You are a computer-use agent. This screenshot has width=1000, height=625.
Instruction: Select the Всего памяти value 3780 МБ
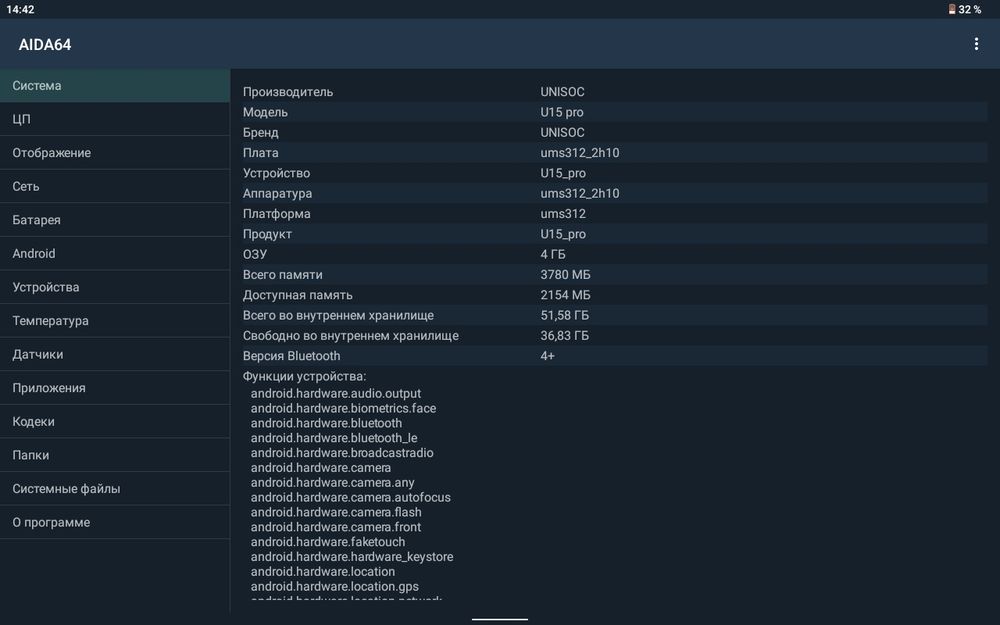point(565,275)
